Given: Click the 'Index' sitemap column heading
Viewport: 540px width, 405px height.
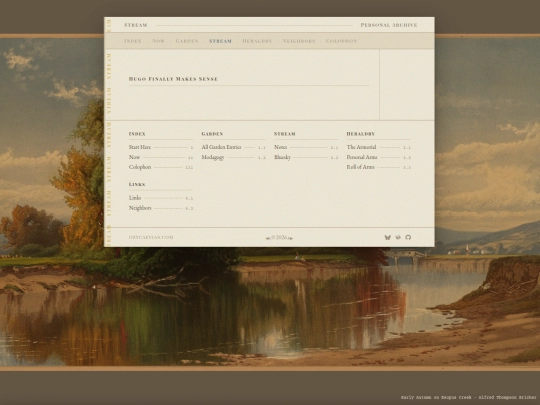Looking at the screenshot, I should (x=137, y=134).
